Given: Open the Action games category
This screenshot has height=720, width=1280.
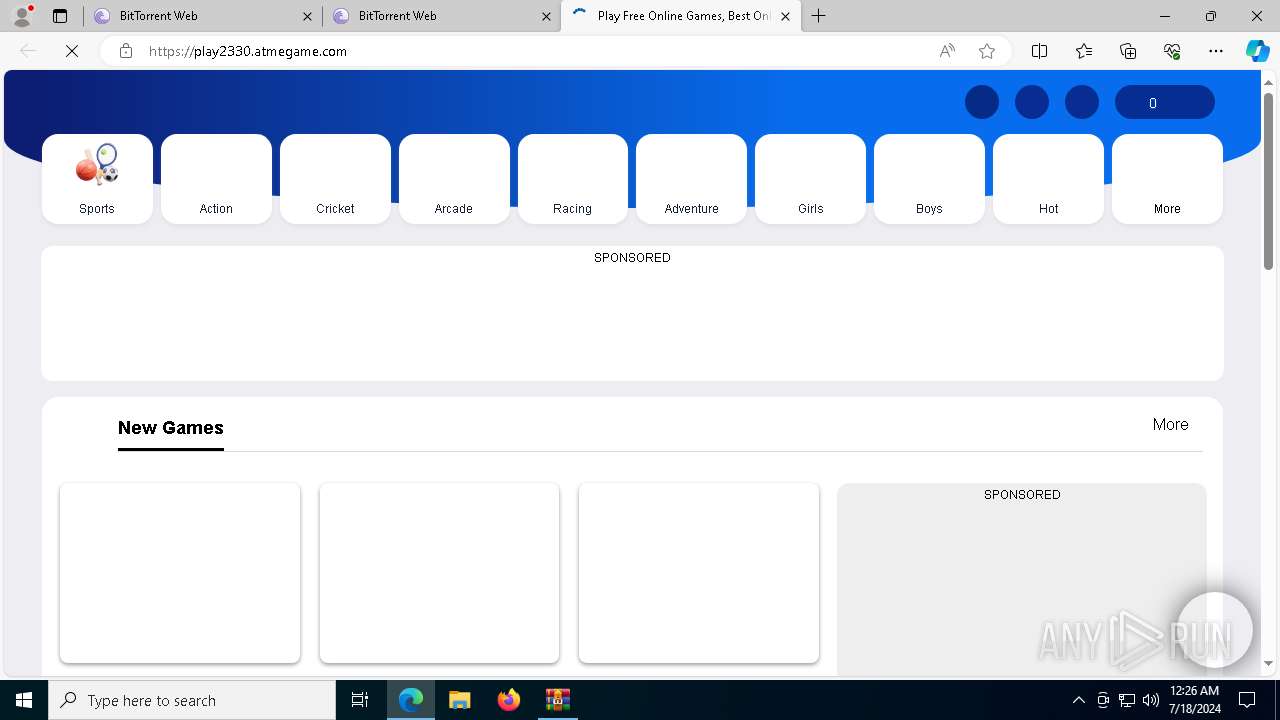Looking at the screenshot, I should point(216,179).
